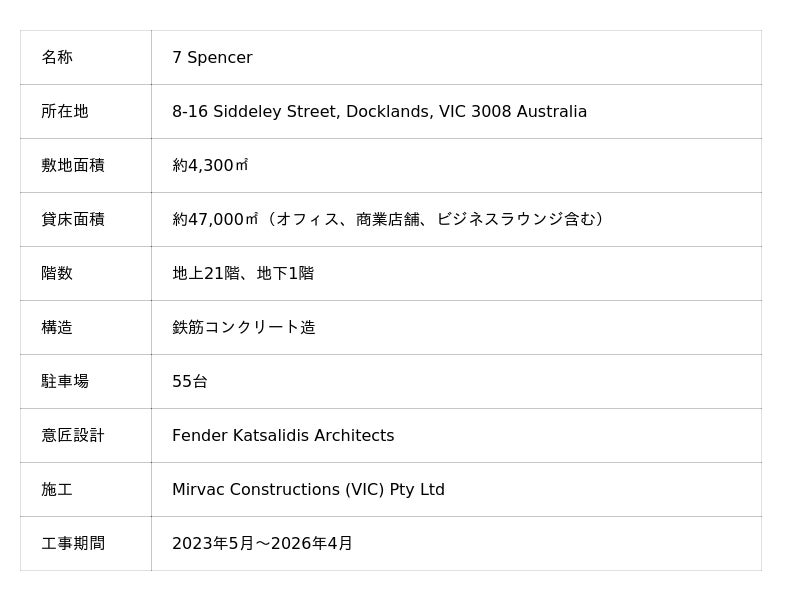Click the 施工 label cell
The height and width of the screenshot is (601, 800).
click(57, 490)
